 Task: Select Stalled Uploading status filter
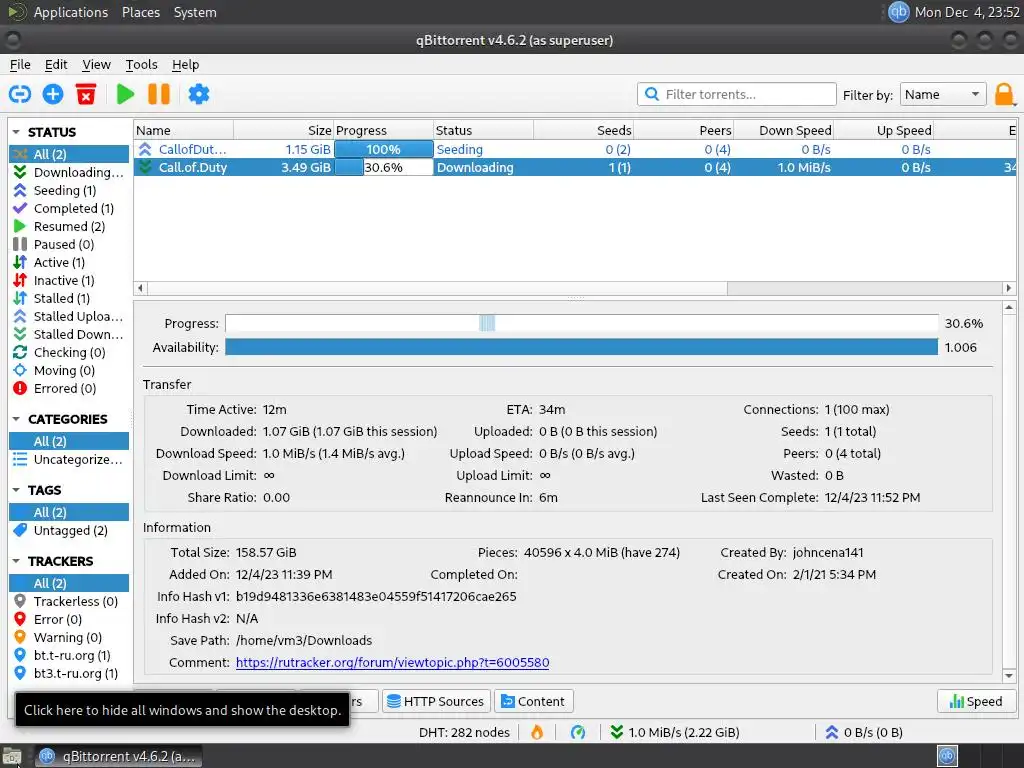tap(69, 316)
